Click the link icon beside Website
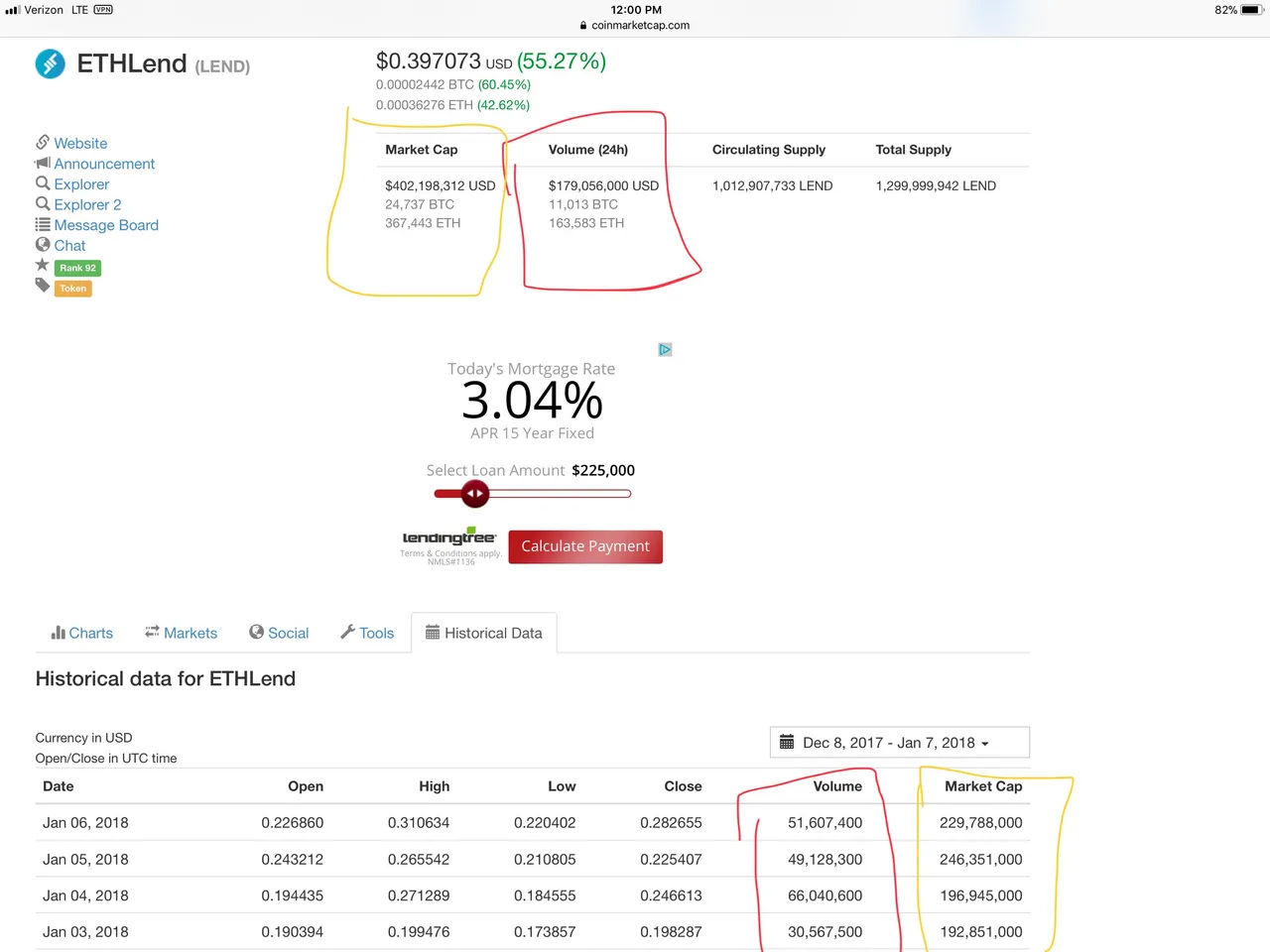 point(43,142)
